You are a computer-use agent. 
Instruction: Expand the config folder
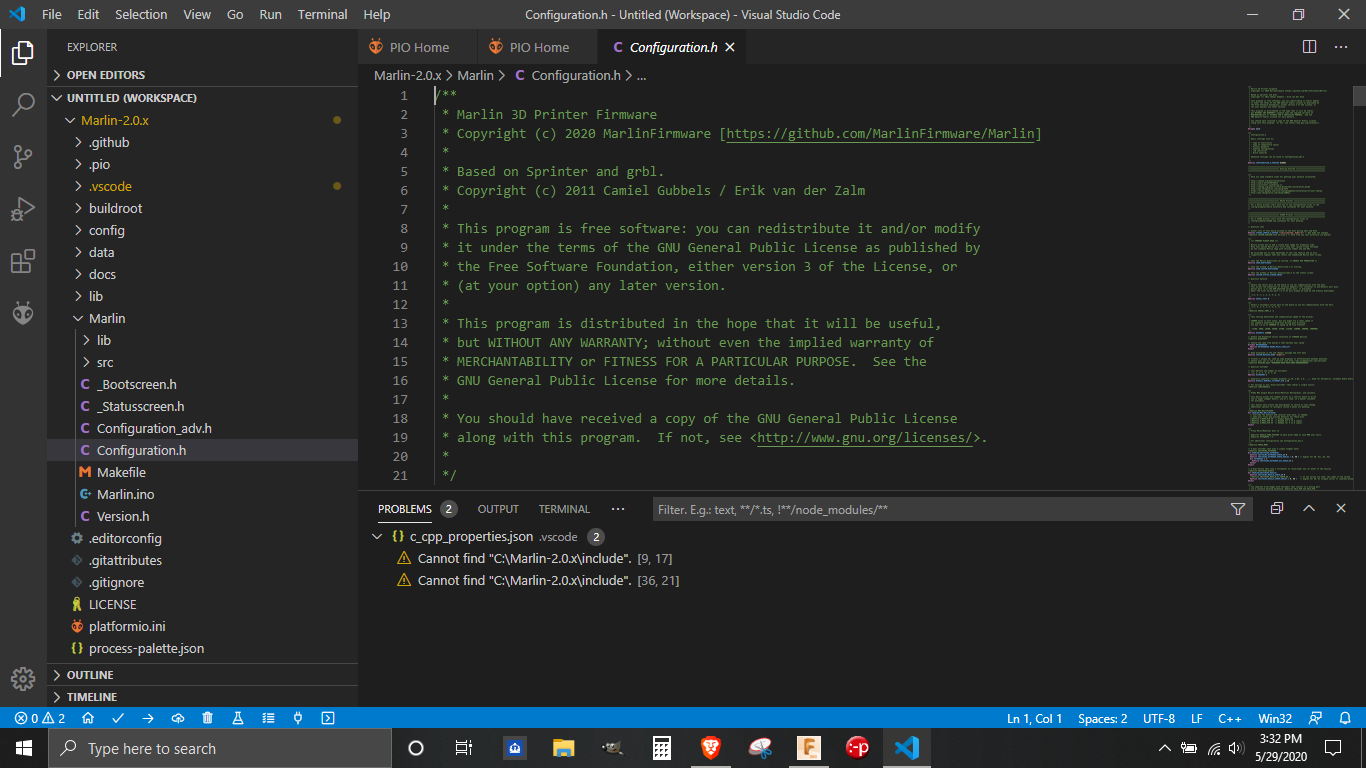coord(80,230)
